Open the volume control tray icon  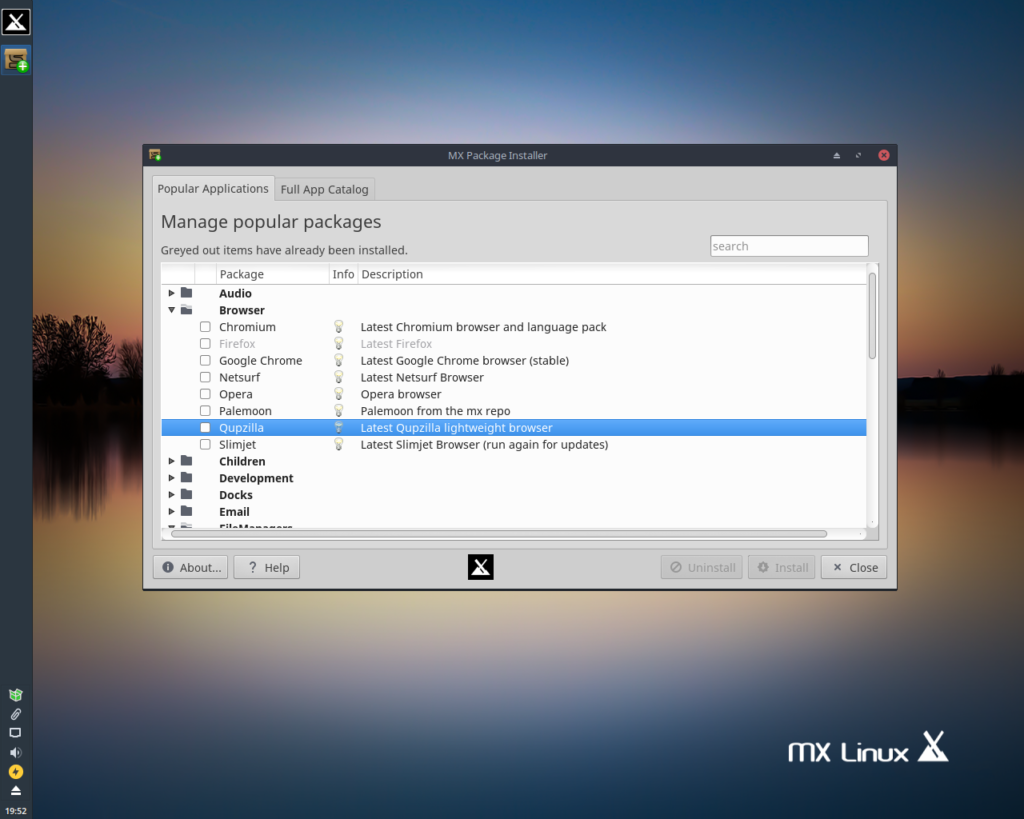[x=16, y=752]
